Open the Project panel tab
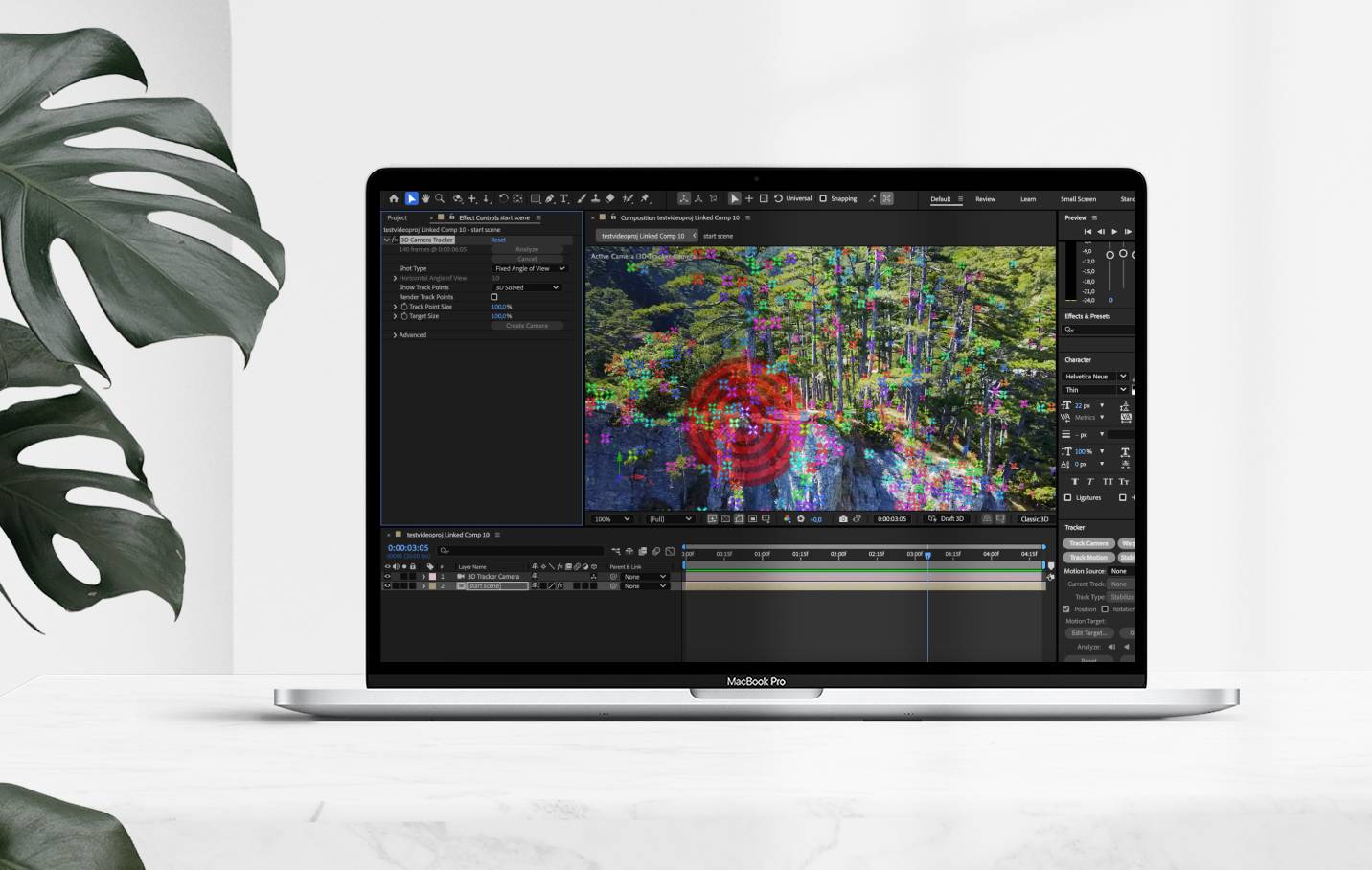This screenshot has height=870, width=1372. click(398, 217)
